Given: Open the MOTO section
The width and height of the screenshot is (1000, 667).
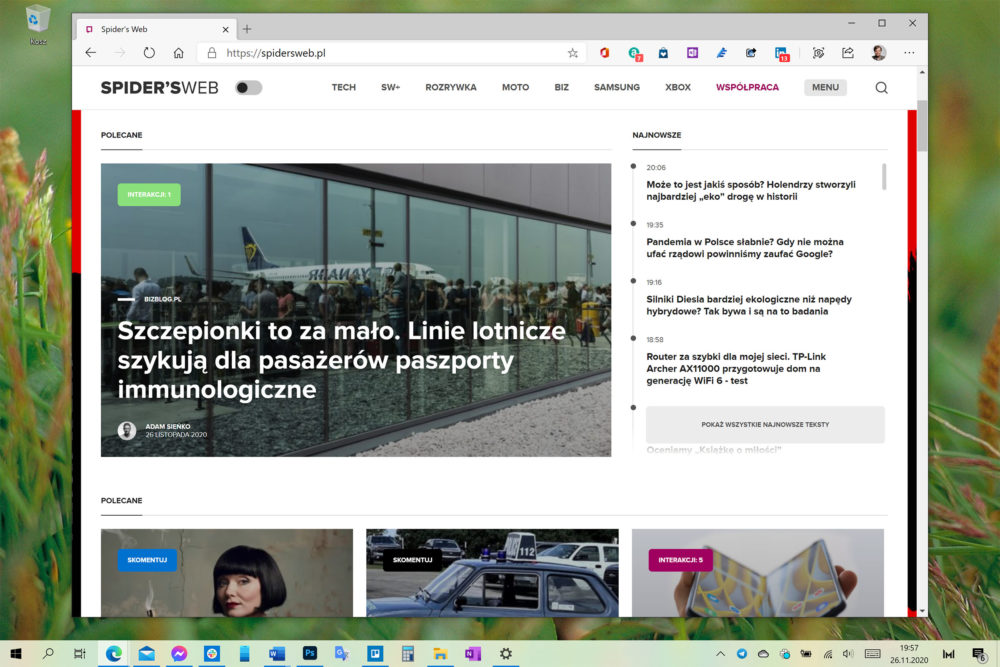Looking at the screenshot, I should (x=515, y=87).
